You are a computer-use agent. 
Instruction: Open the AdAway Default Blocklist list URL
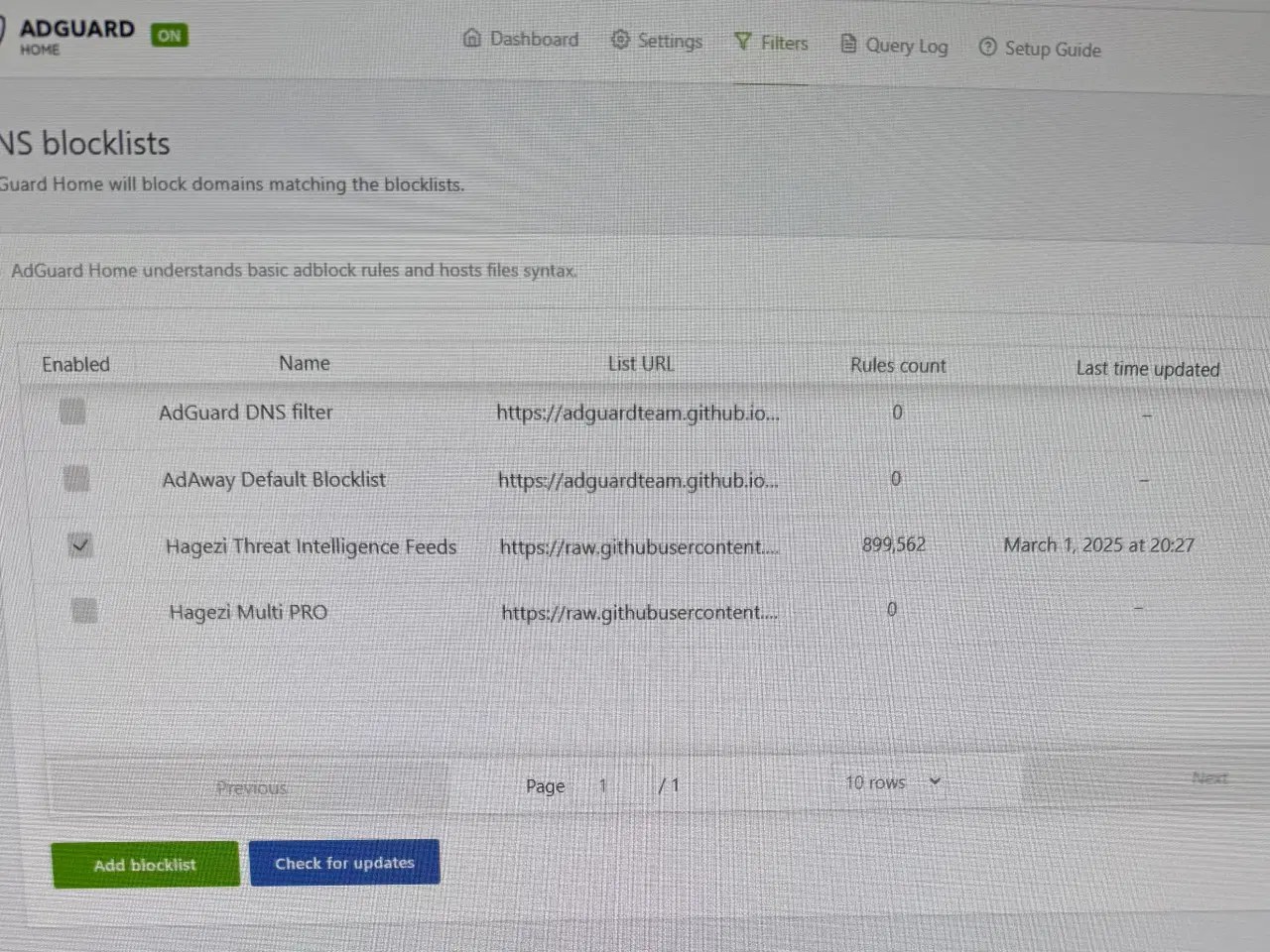tap(638, 480)
